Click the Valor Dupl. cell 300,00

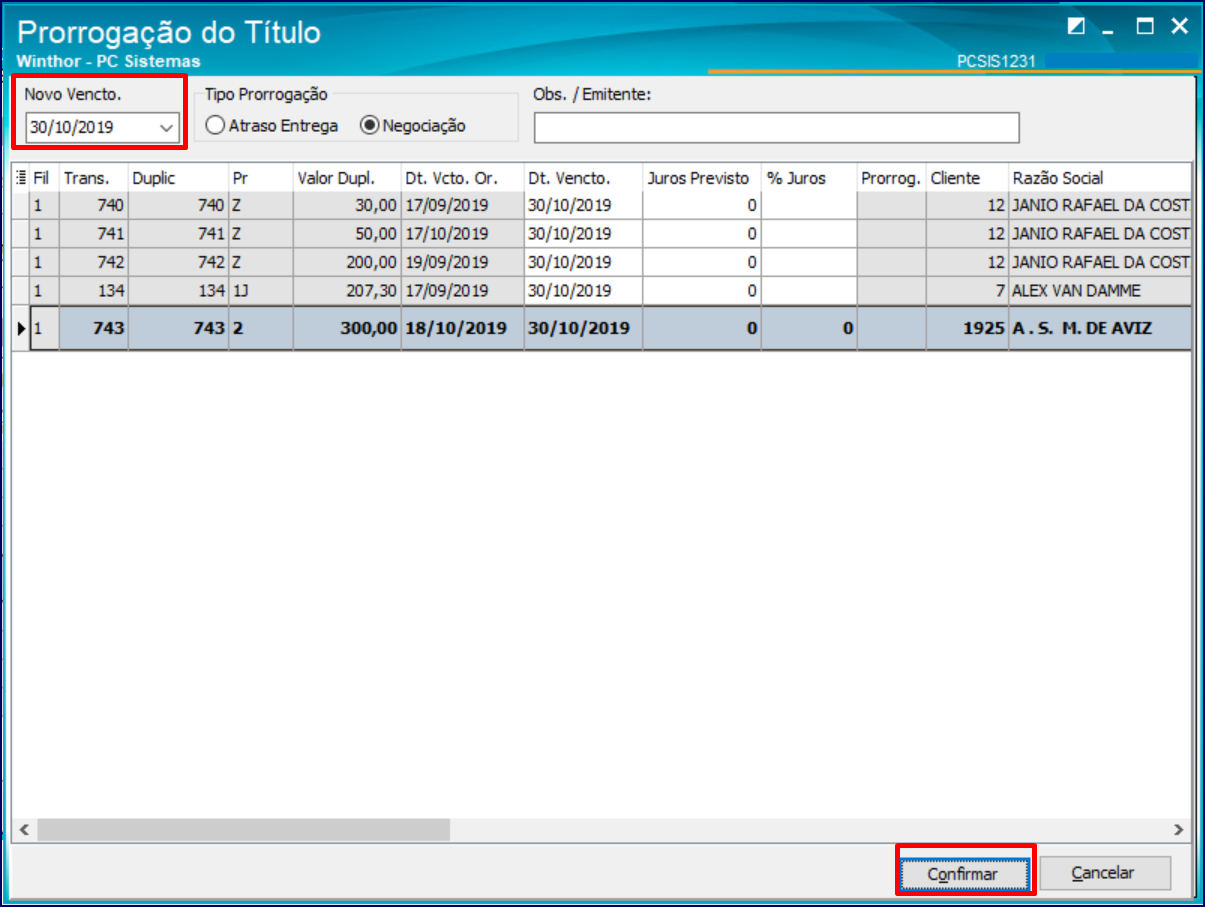click(347, 328)
